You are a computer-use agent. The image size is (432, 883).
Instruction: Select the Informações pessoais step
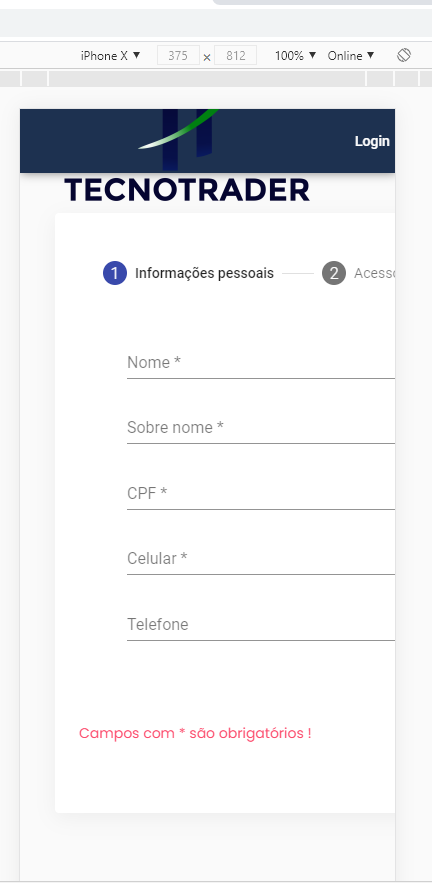click(204, 273)
